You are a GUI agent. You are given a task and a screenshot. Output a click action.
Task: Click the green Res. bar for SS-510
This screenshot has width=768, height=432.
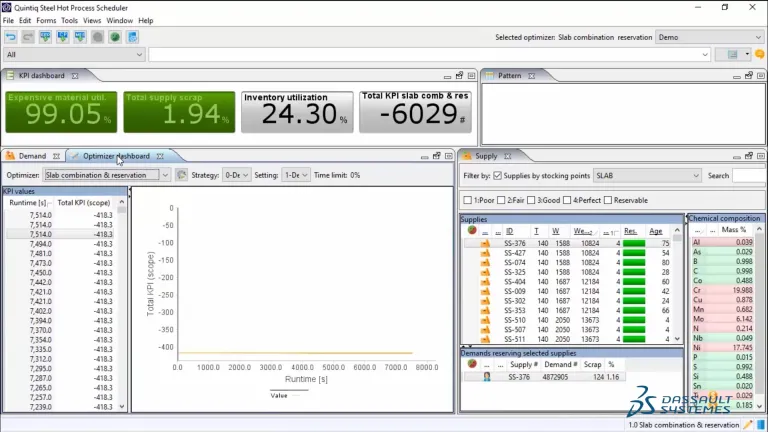pyautogui.click(x=634, y=320)
